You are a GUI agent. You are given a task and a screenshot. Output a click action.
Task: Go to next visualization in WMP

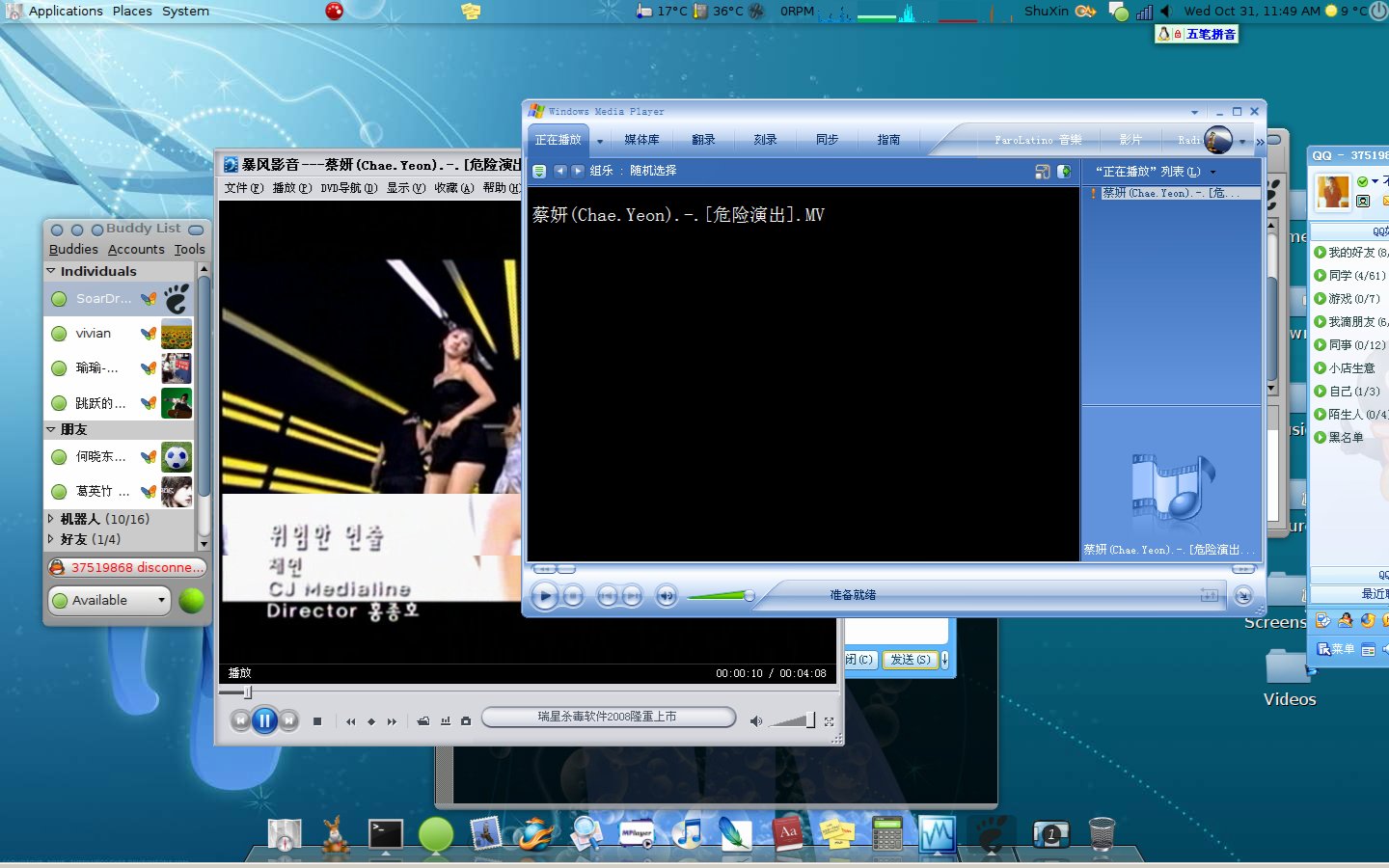click(577, 171)
